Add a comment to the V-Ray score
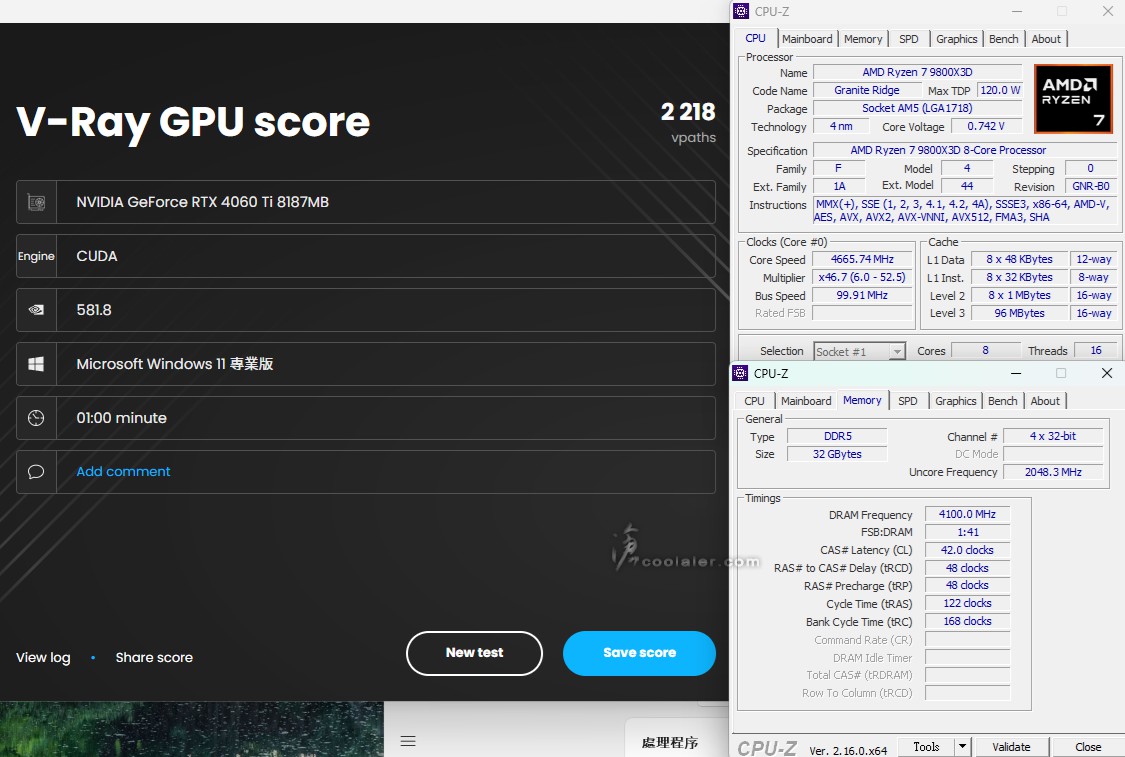This screenshot has width=1125, height=757. pyautogui.click(x=123, y=471)
